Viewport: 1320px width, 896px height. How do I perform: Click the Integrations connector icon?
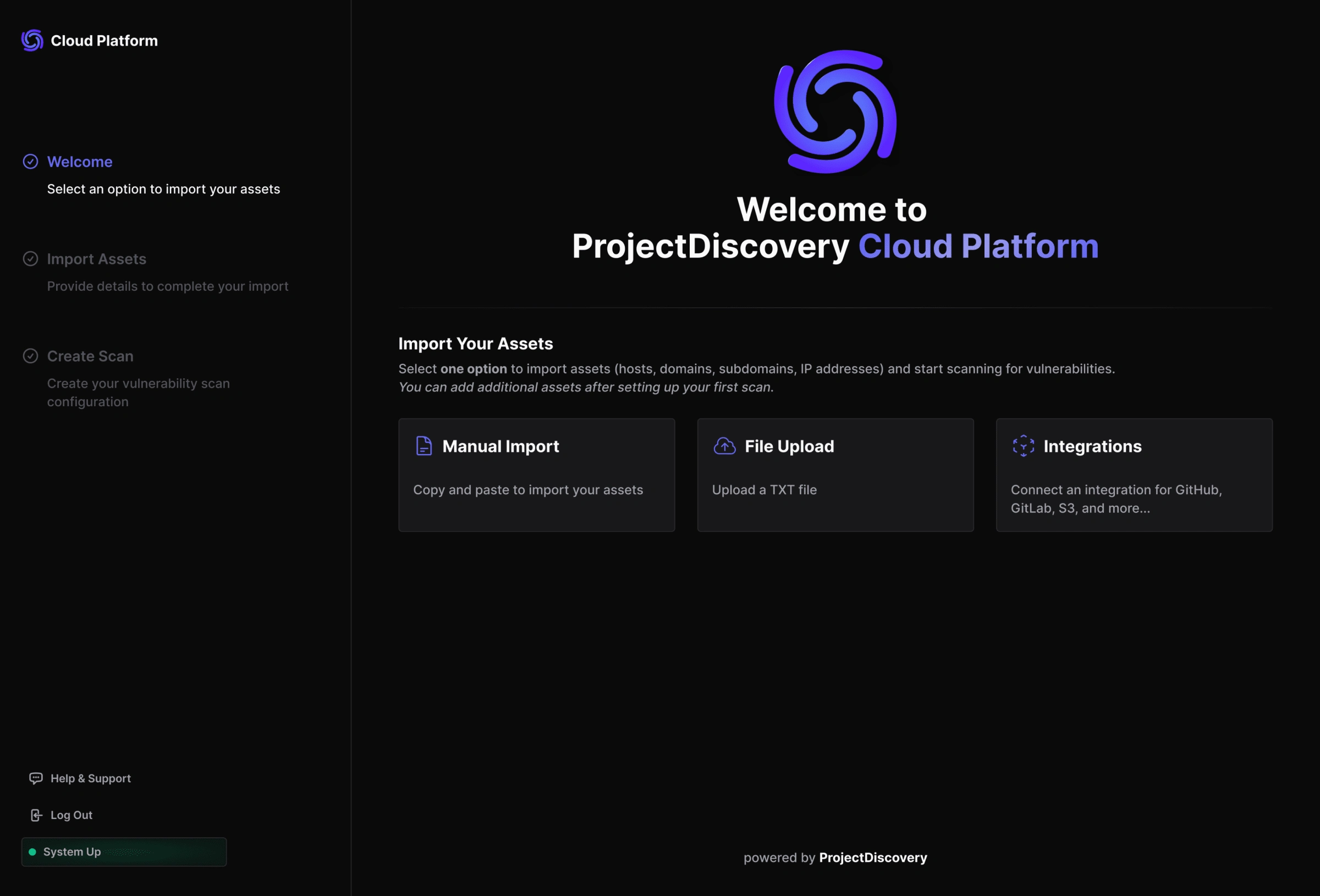tap(1024, 446)
